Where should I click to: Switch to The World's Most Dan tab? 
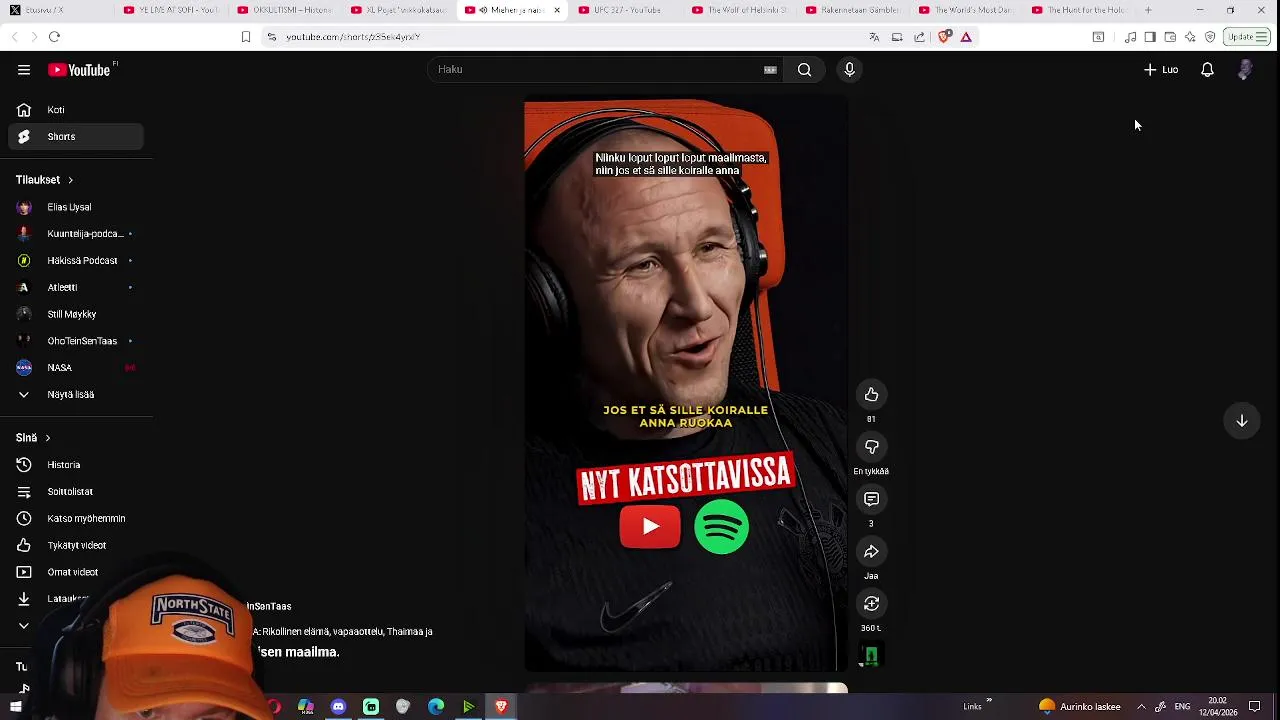966,10
